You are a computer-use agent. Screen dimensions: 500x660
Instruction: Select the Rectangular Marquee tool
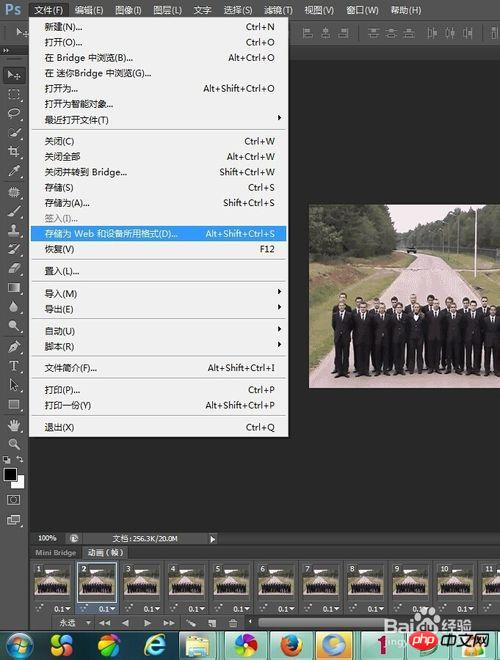(x=14, y=94)
